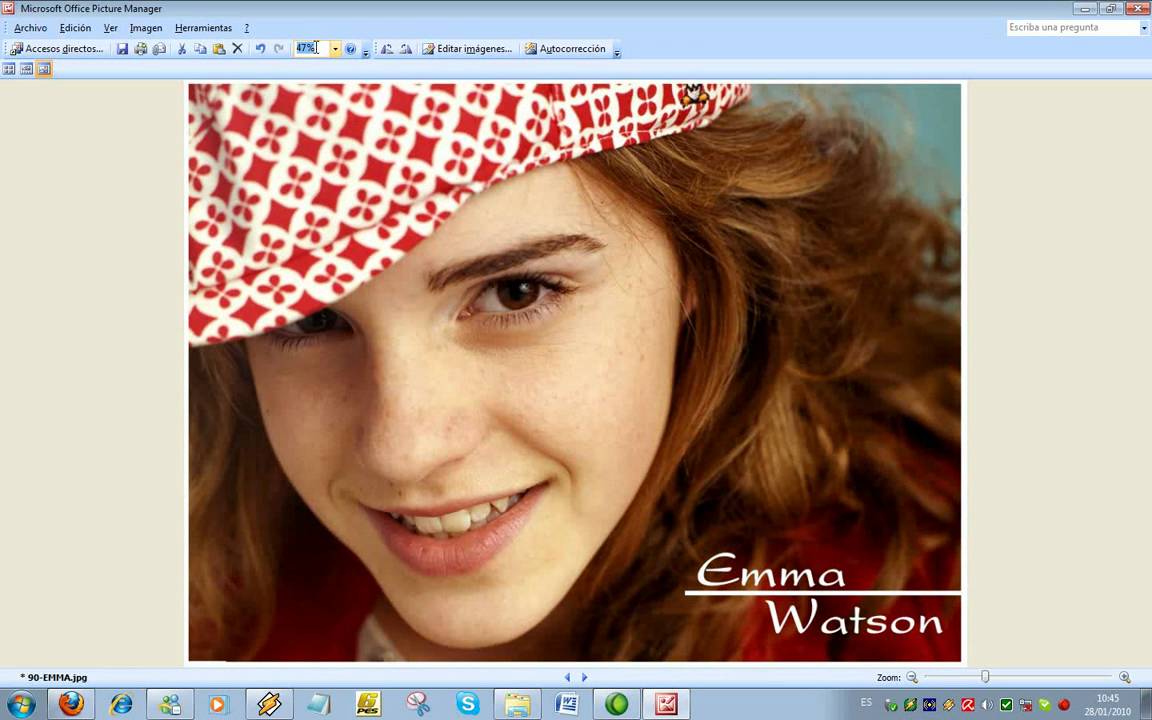This screenshot has height=720, width=1152.
Task: Expand the zoom percentage dropdown arrow
Action: [x=335, y=48]
